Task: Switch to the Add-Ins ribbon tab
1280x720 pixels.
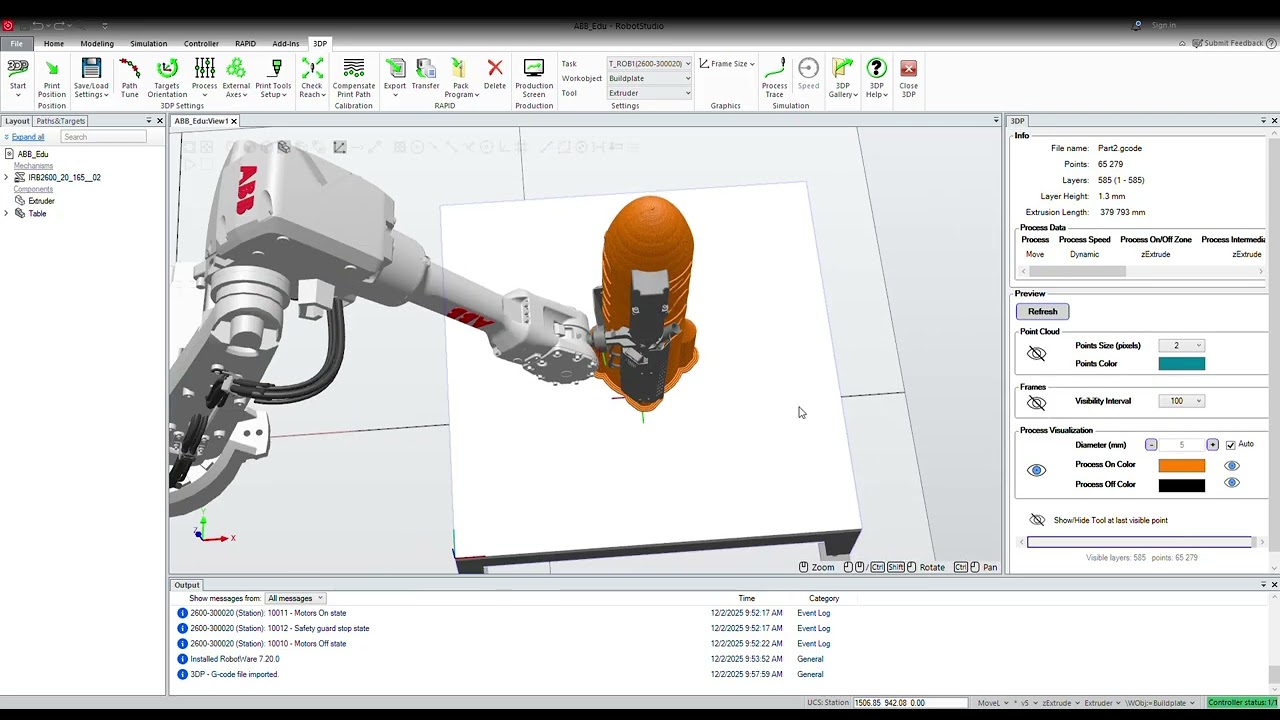Action: 286,44
